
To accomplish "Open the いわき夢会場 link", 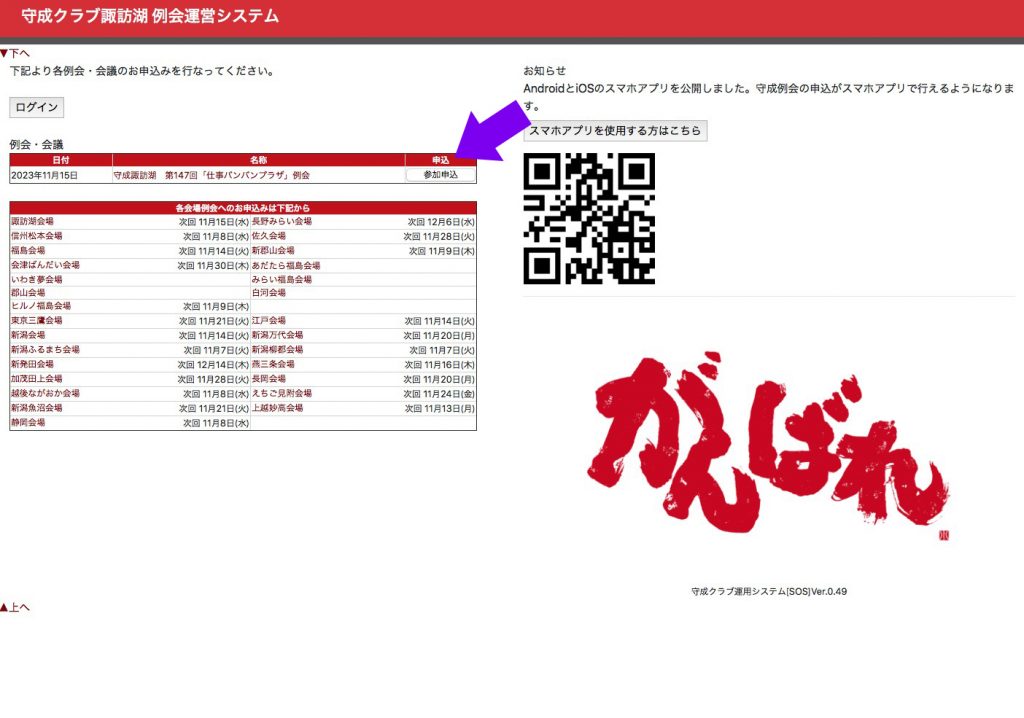I will (x=37, y=280).
